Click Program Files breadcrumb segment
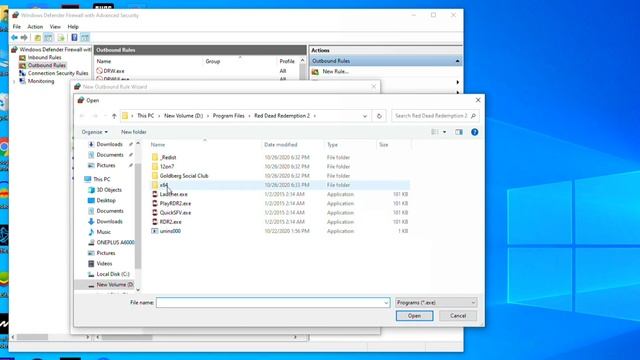 click(229, 116)
